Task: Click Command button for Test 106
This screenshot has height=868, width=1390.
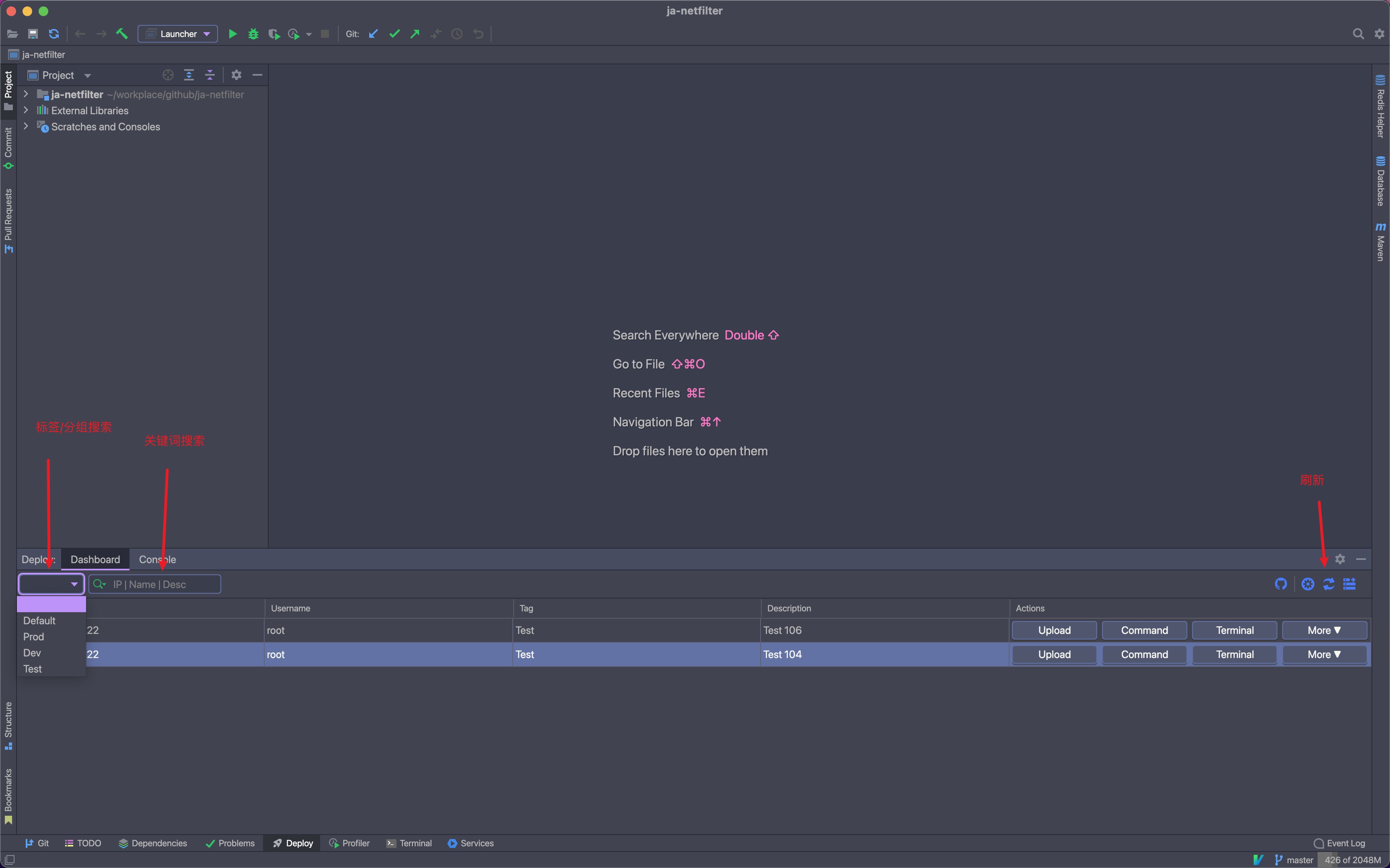Action: (x=1144, y=630)
